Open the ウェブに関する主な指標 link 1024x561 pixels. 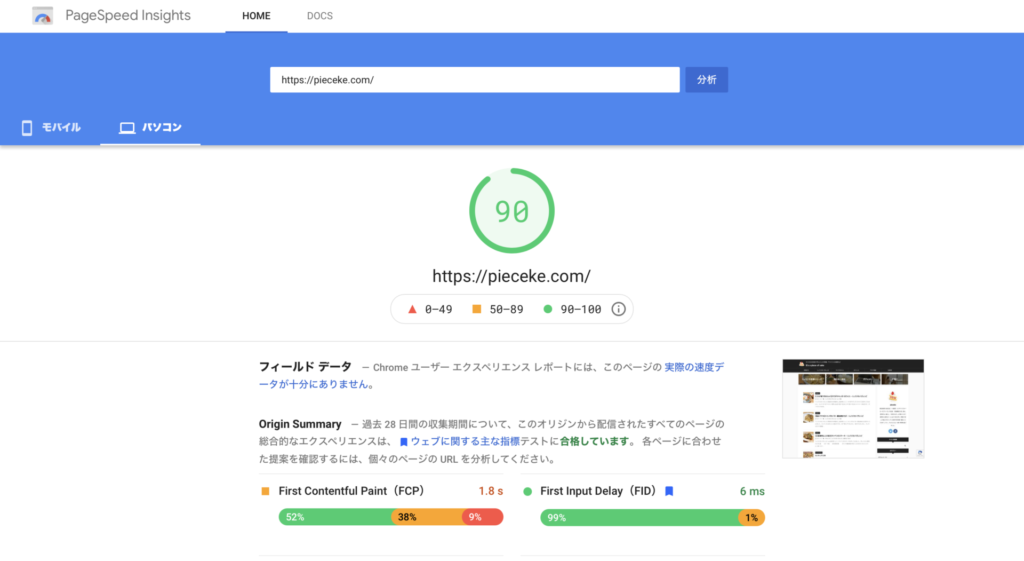click(x=465, y=441)
